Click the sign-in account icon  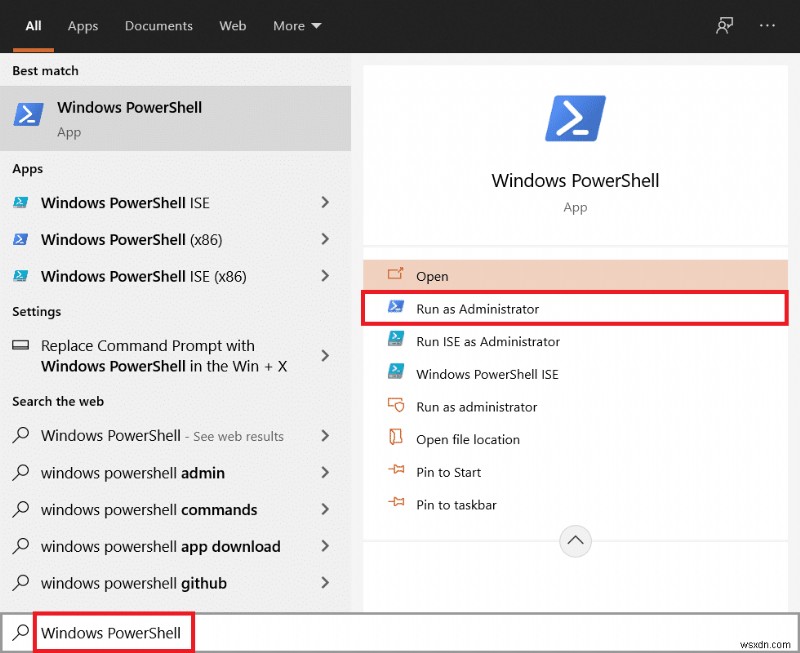coord(724,25)
